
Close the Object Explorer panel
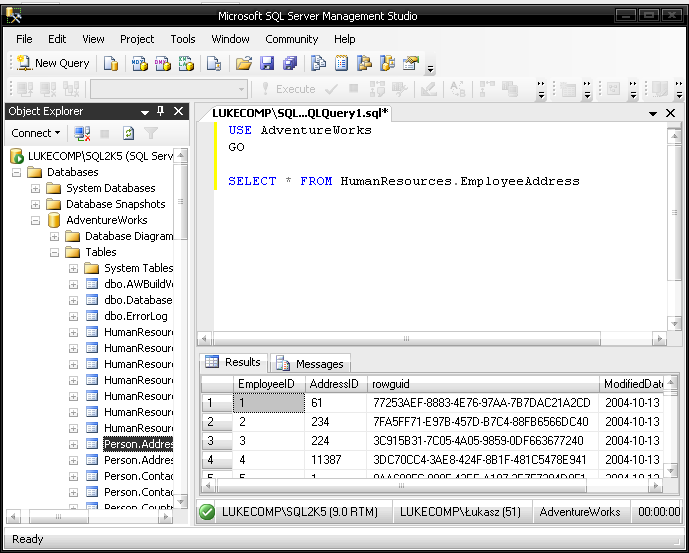(178, 111)
